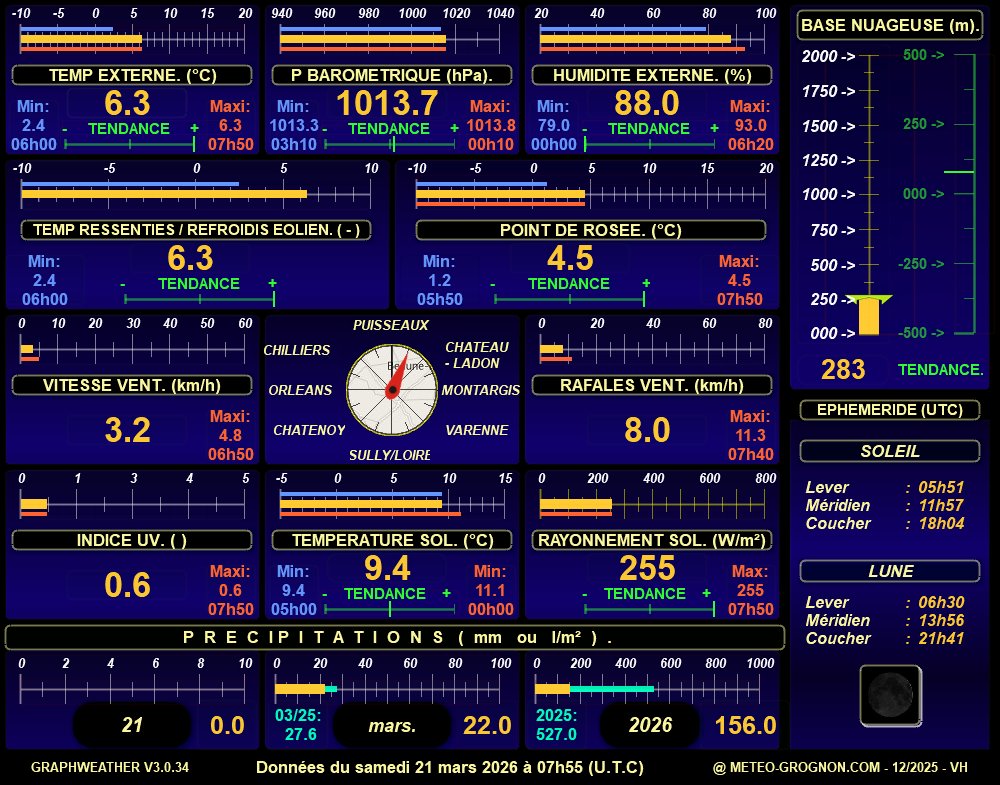Open the SOLEIL ephemeris section header
This screenshot has width=1000, height=785.
[889, 451]
